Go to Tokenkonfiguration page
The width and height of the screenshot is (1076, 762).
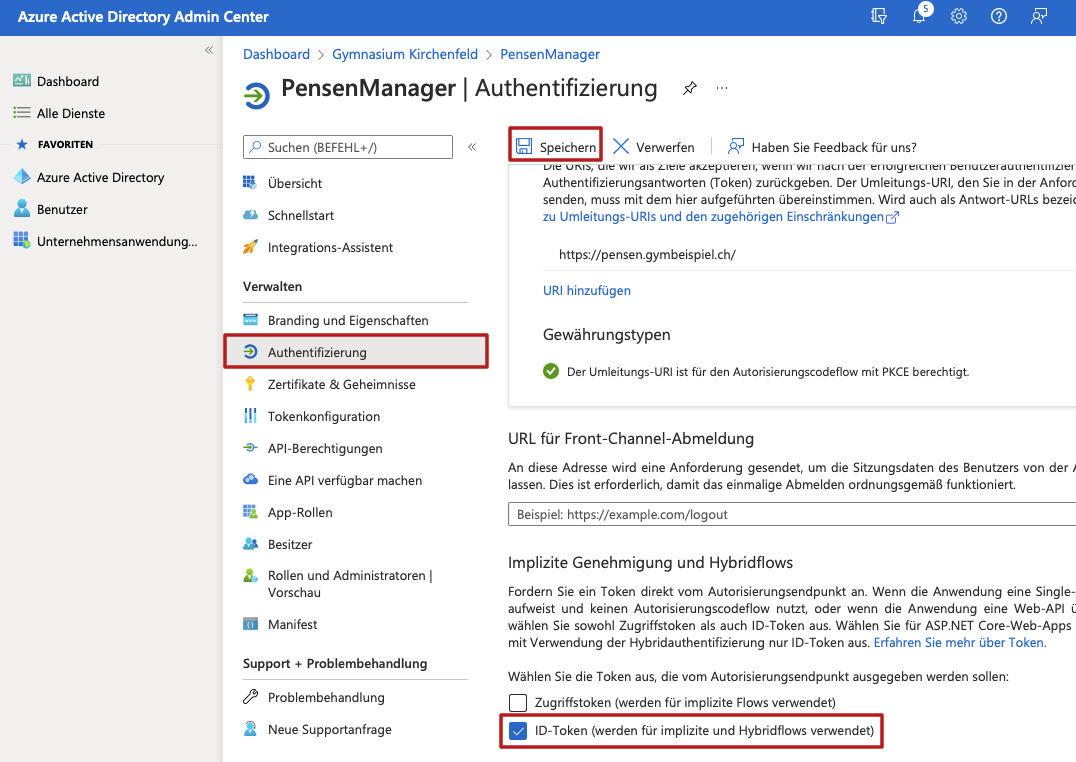pos(324,416)
